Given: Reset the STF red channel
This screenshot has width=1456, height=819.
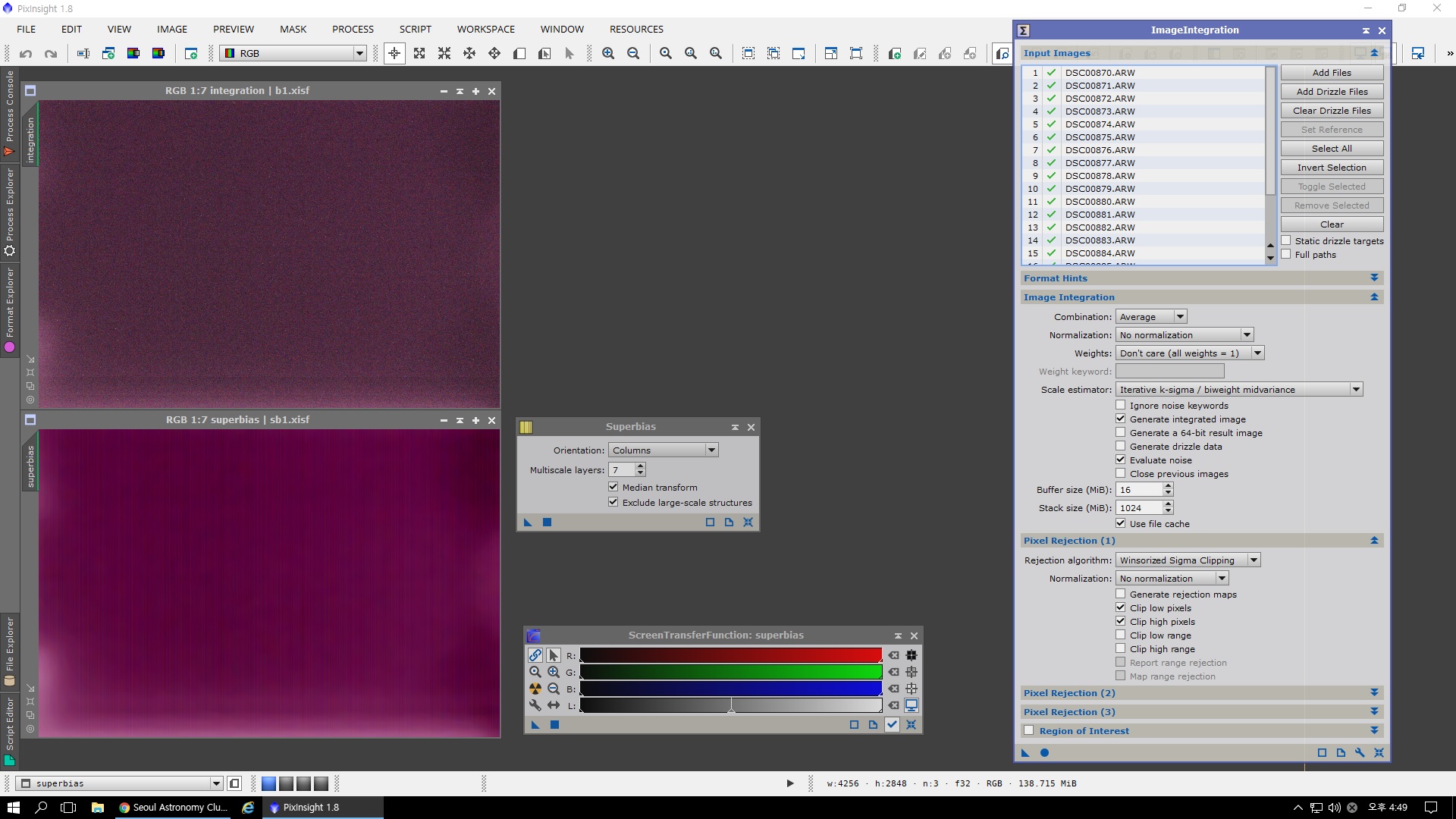Looking at the screenshot, I should (894, 655).
